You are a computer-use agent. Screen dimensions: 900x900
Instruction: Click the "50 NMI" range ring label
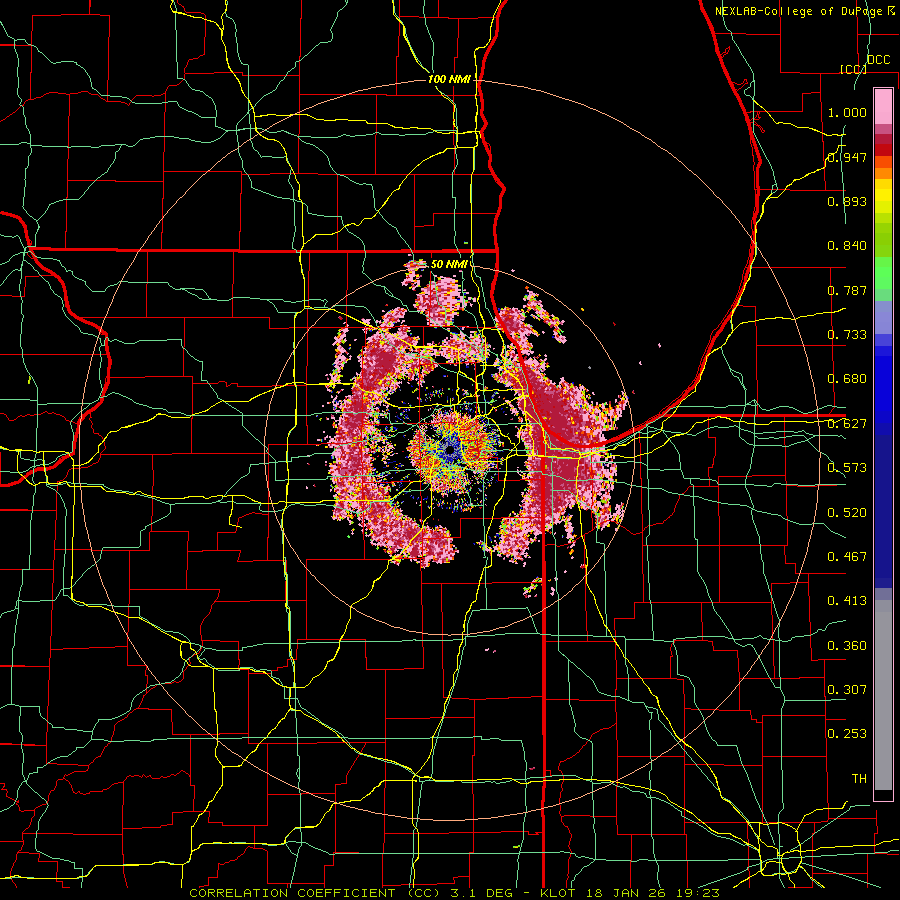tap(448, 264)
